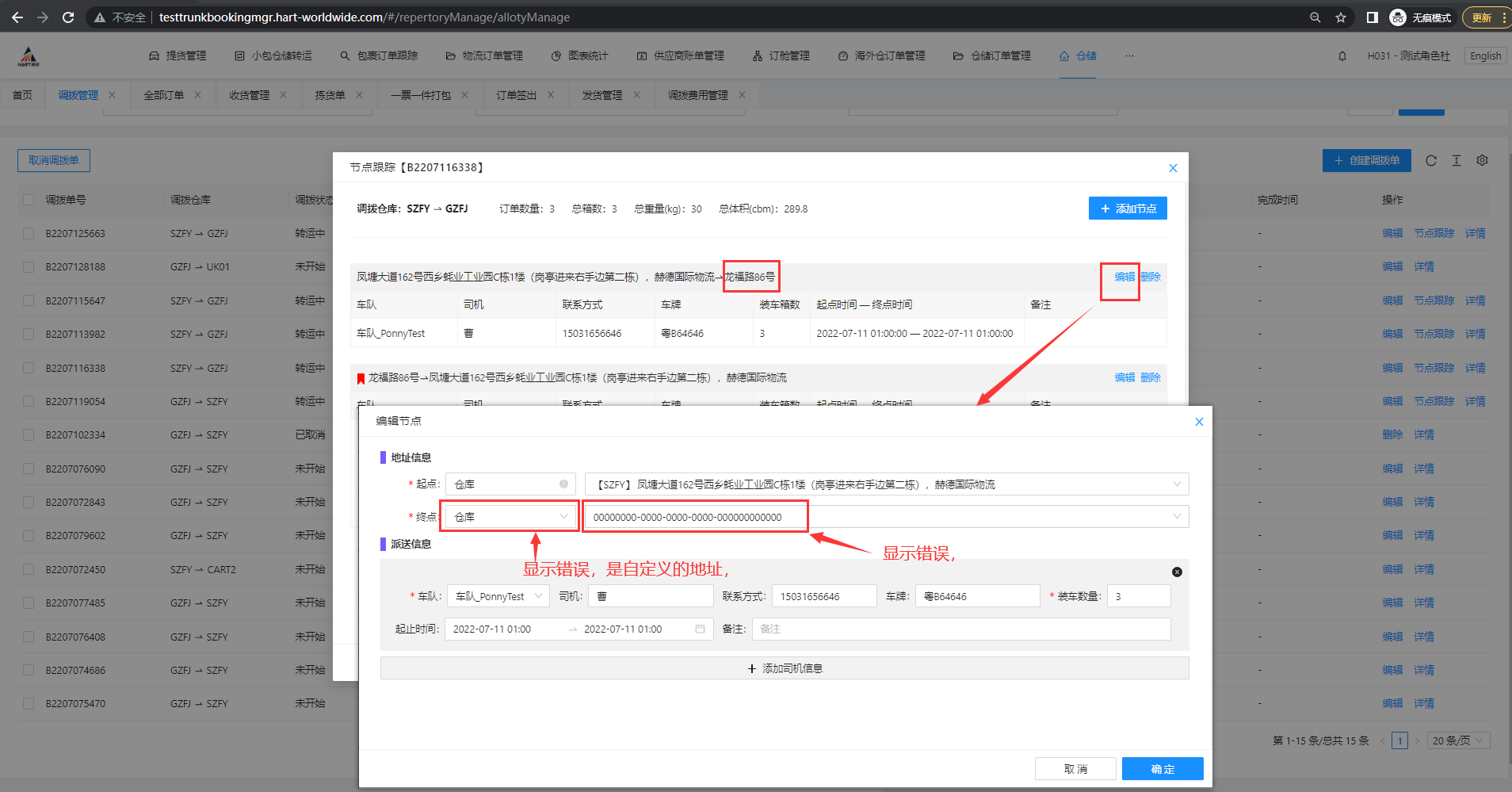Open the 20 条/页 page size dropdown
The height and width of the screenshot is (792, 1512).
(x=1458, y=740)
